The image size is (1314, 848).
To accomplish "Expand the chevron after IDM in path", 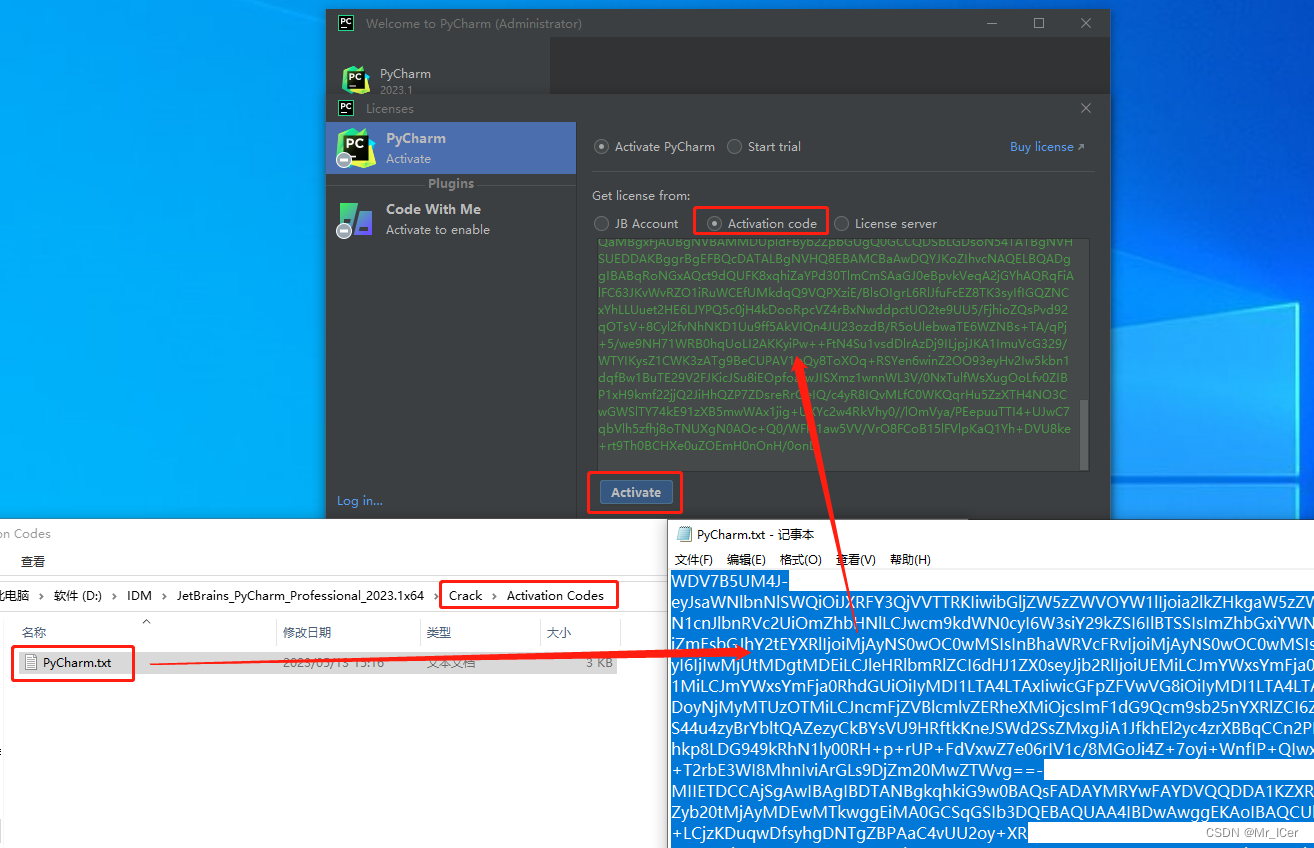I will pos(165,596).
